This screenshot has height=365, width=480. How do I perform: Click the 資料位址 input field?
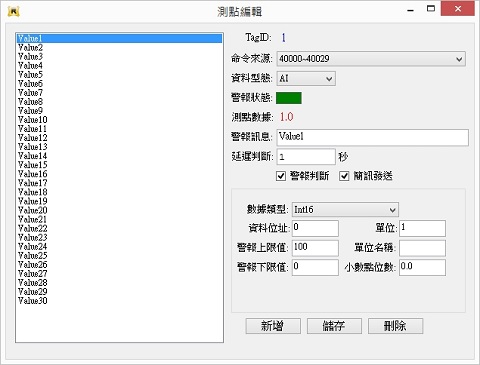point(315,228)
